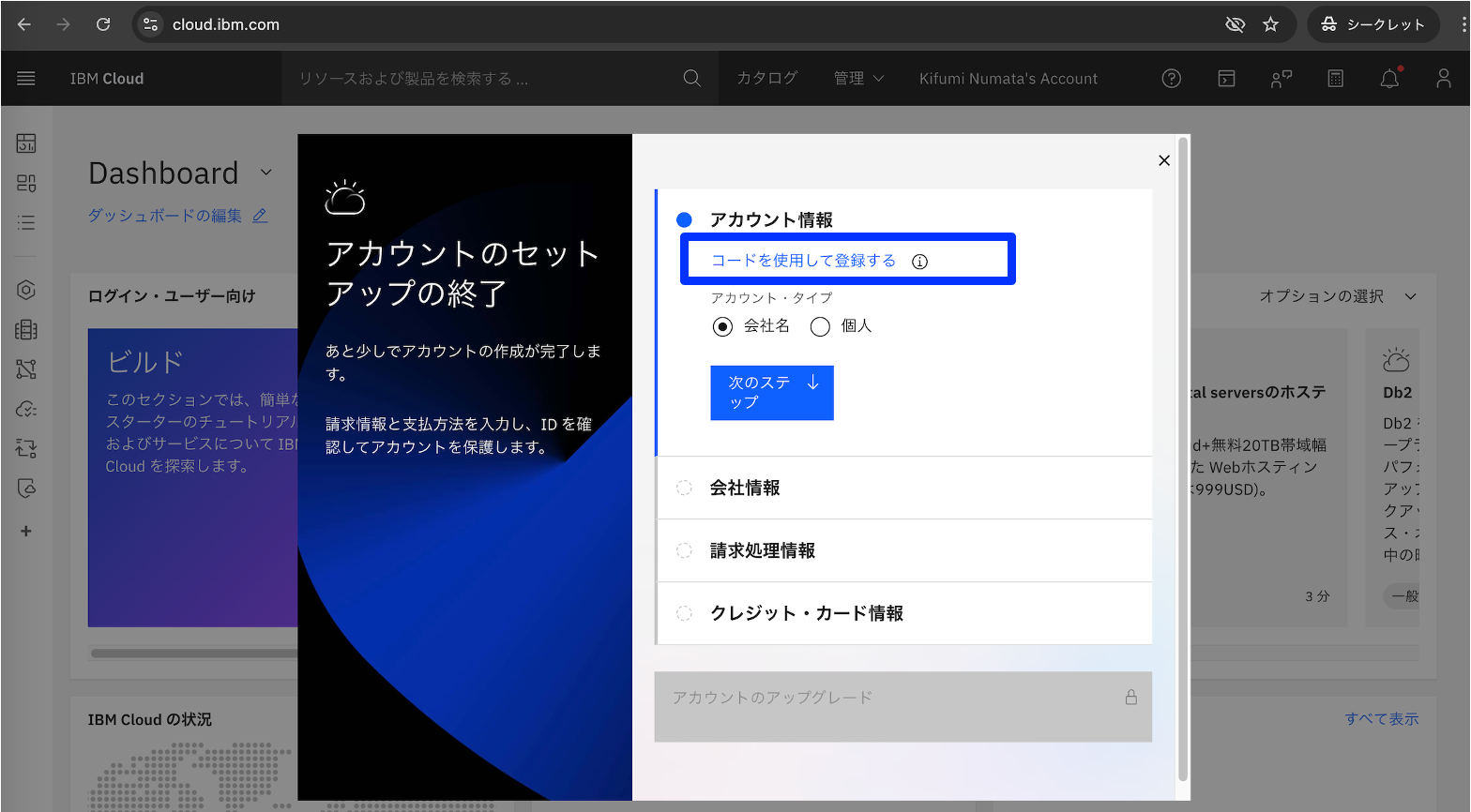The width and height of the screenshot is (1471, 812).
Task: Click the crossed-out eye icon in address bar
Action: [1236, 24]
